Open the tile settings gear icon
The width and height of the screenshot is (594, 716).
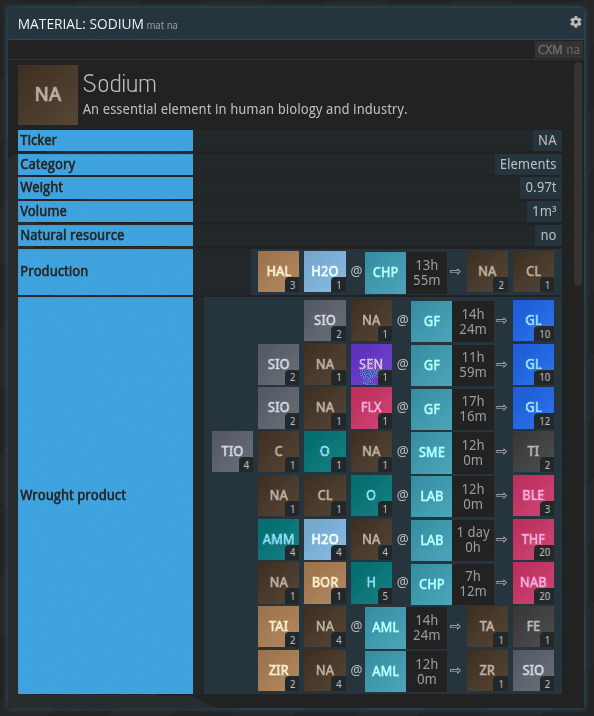click(x=575, y=22)
